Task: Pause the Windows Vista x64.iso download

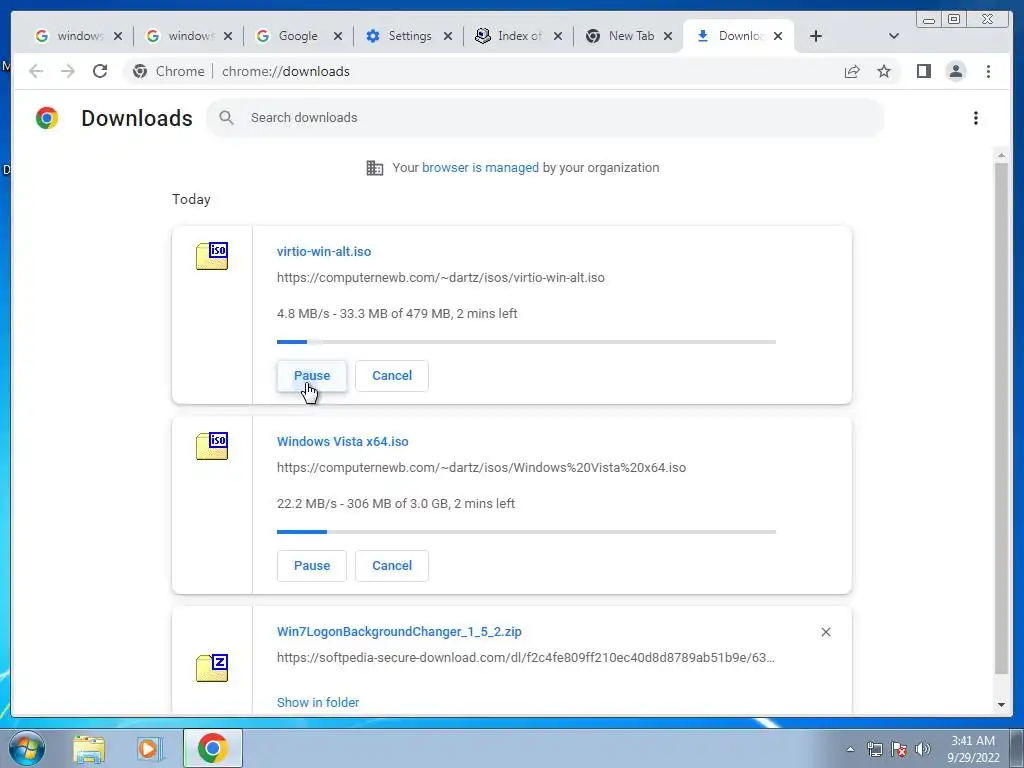Action: pyautogui.click(x=312, y=566)
